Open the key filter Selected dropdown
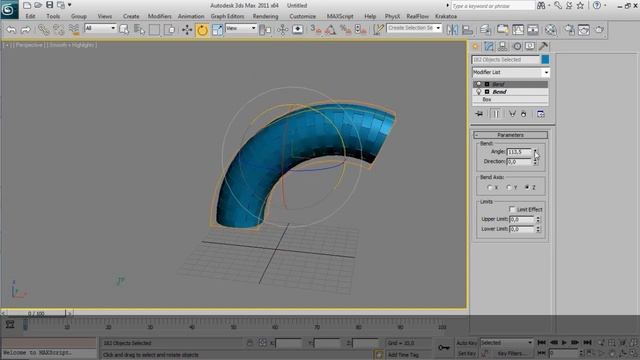Image resolution: width=640 pixels, height=360 pixels. coord(506,343)
